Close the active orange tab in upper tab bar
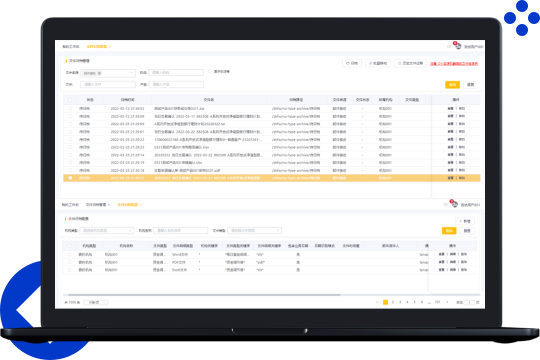540x360 pixels. [x=110, y=47]
